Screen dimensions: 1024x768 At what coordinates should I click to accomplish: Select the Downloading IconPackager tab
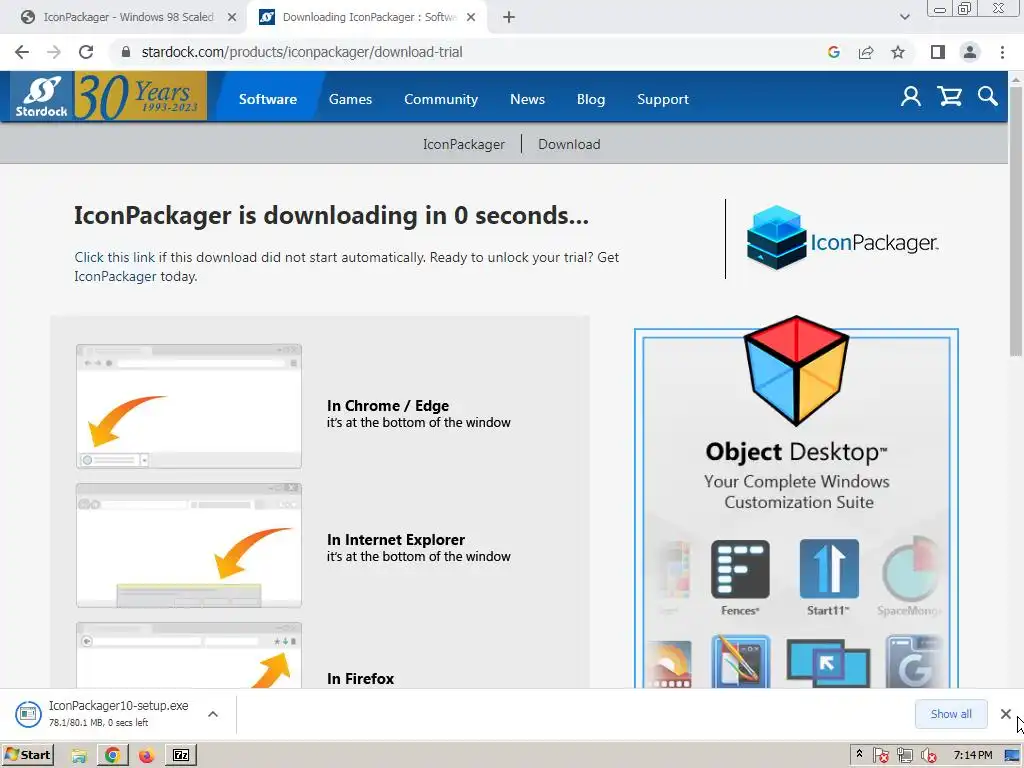coord(369,17)
